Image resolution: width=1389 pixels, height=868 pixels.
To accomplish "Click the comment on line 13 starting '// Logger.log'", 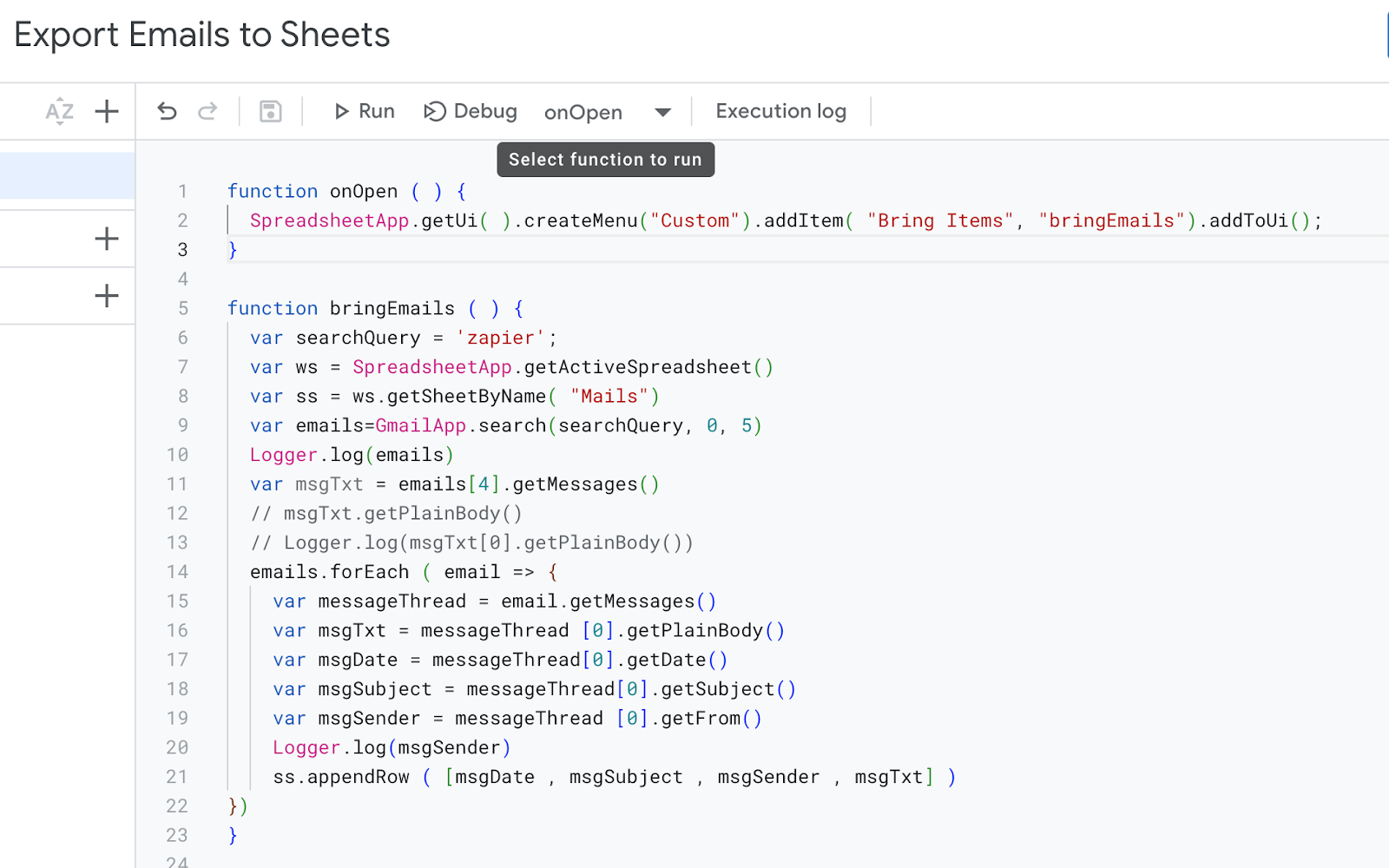I will tap(472, 542).
